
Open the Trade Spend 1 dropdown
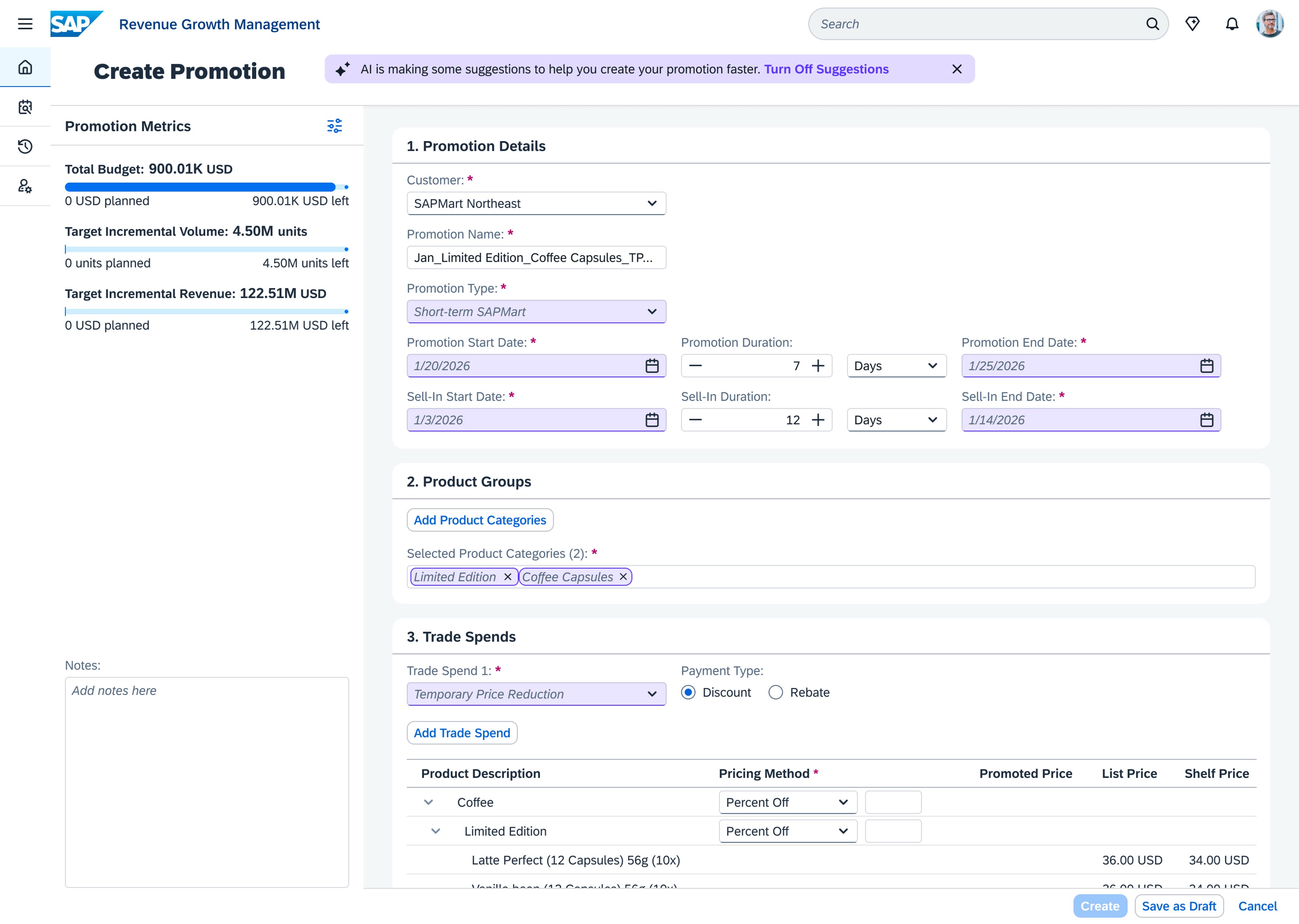pos(535,694)
